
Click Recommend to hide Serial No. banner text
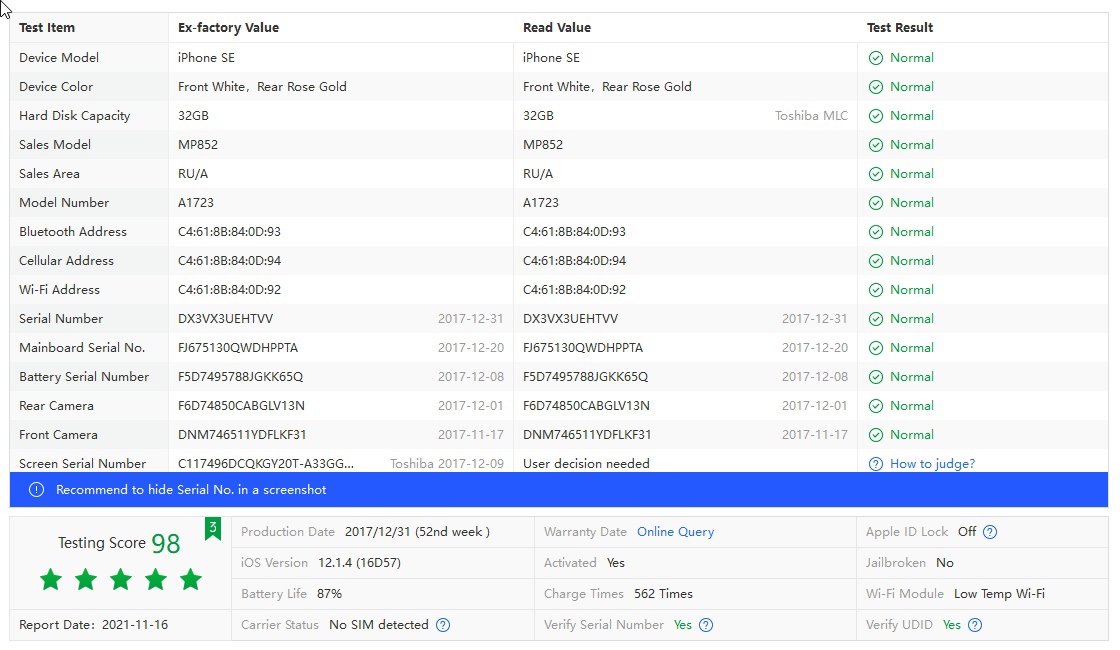191,490
